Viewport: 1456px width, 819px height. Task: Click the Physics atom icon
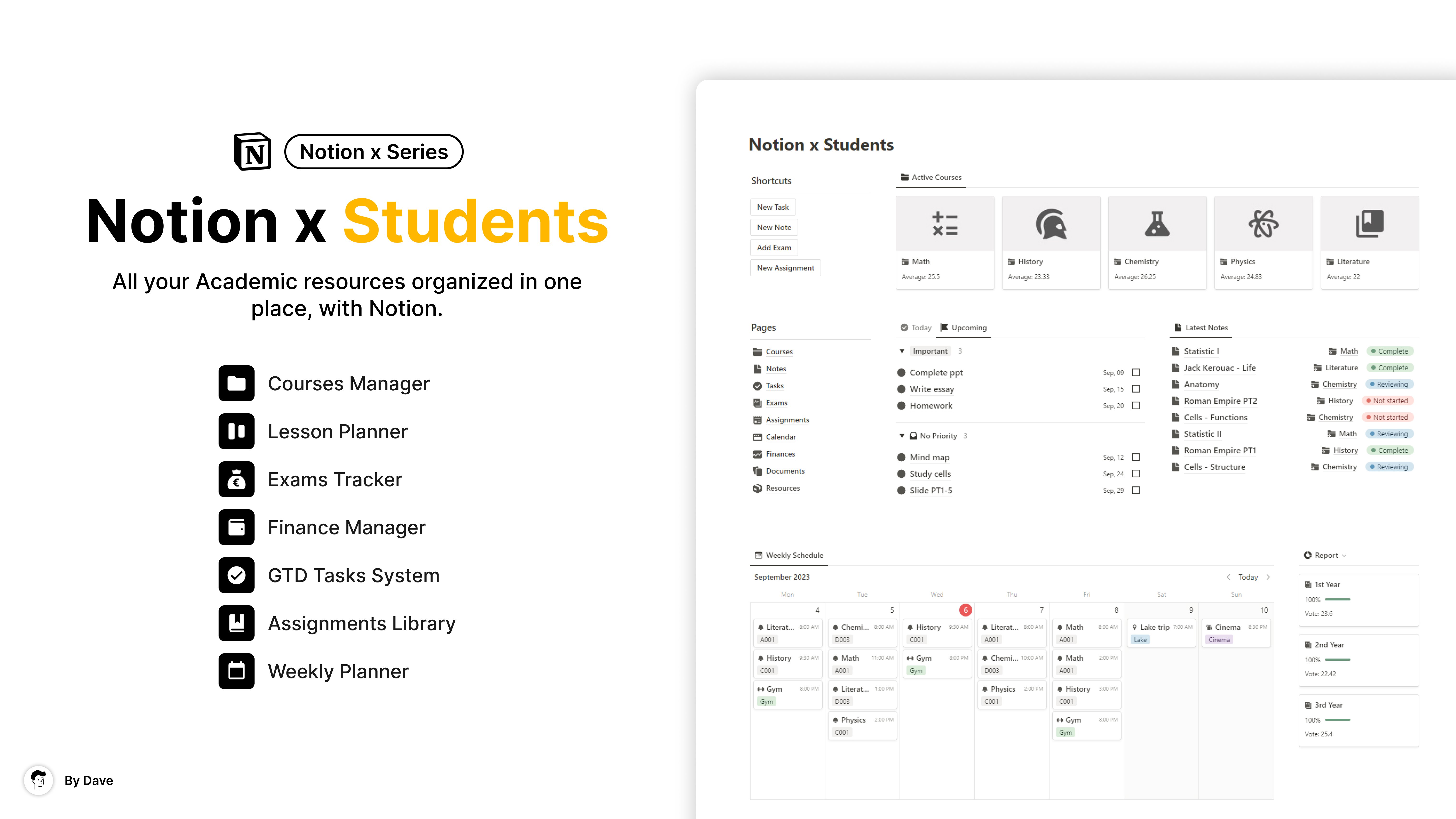pyautogui.click(x=1263, y=223)
